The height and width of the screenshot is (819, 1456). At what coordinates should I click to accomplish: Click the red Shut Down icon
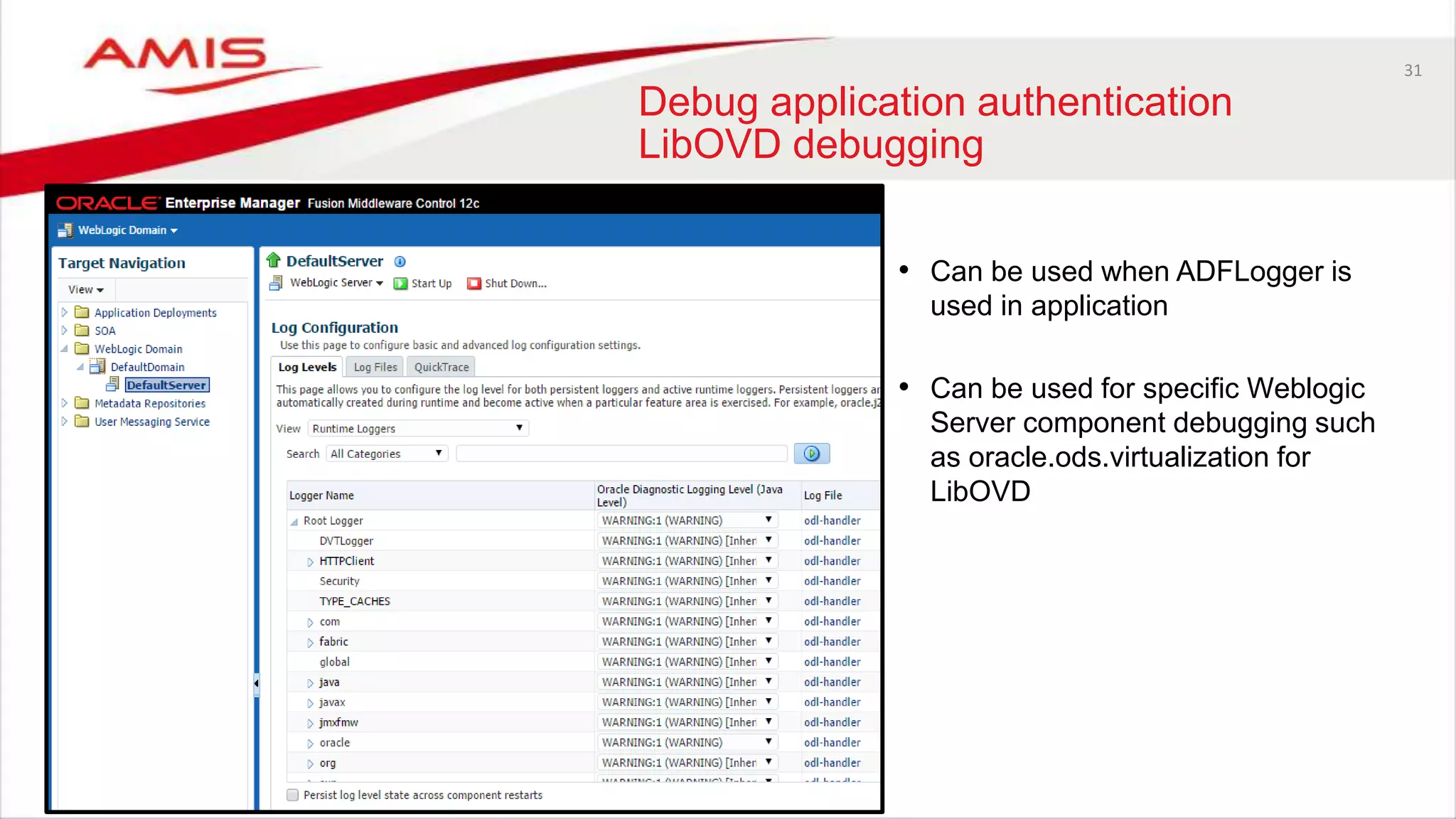click(473, 284)
